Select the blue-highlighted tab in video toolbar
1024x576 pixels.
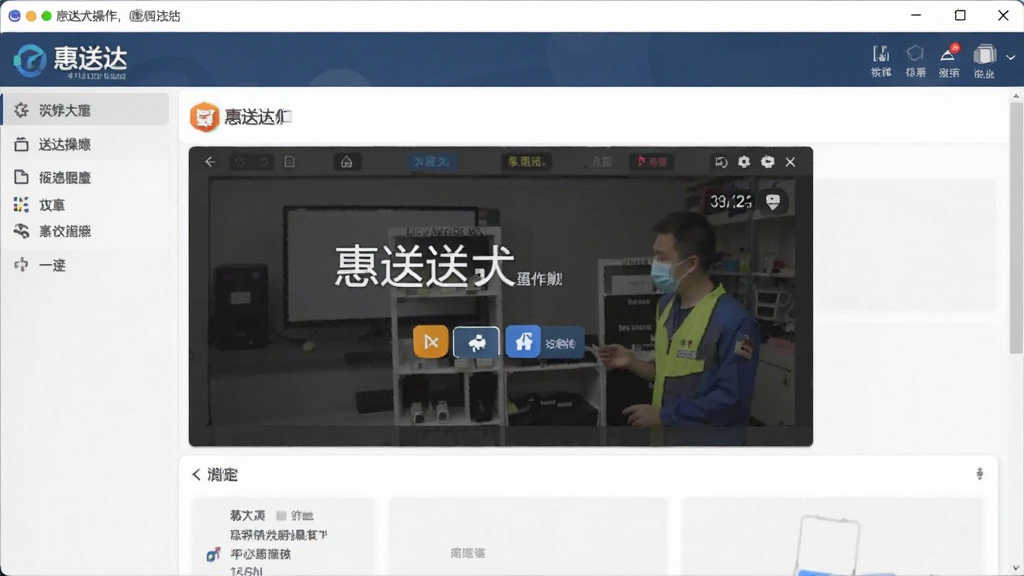432,161
